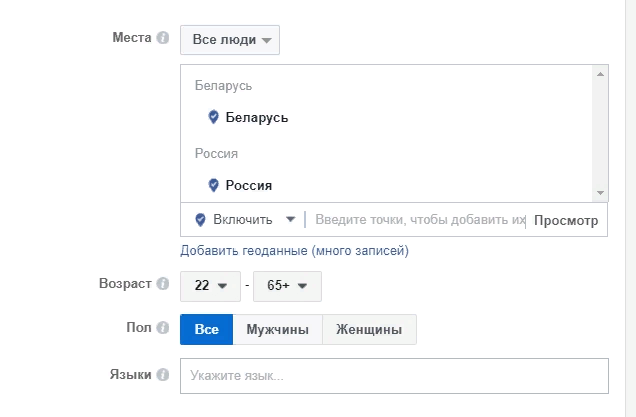
Task: Select Мужчины gender option
Action: point(277,329)
